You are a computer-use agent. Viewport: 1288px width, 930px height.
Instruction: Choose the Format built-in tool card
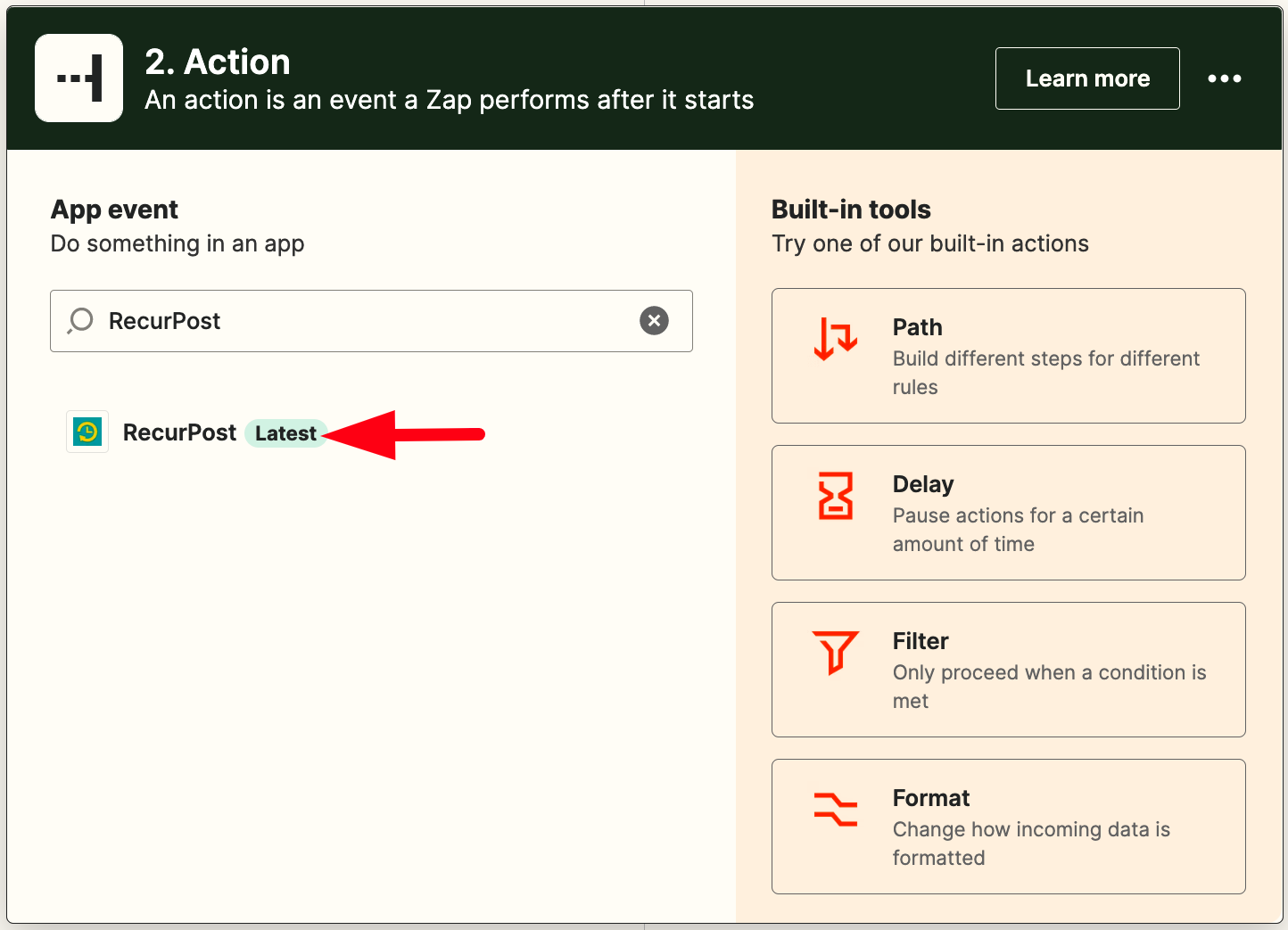[1008, 827]
